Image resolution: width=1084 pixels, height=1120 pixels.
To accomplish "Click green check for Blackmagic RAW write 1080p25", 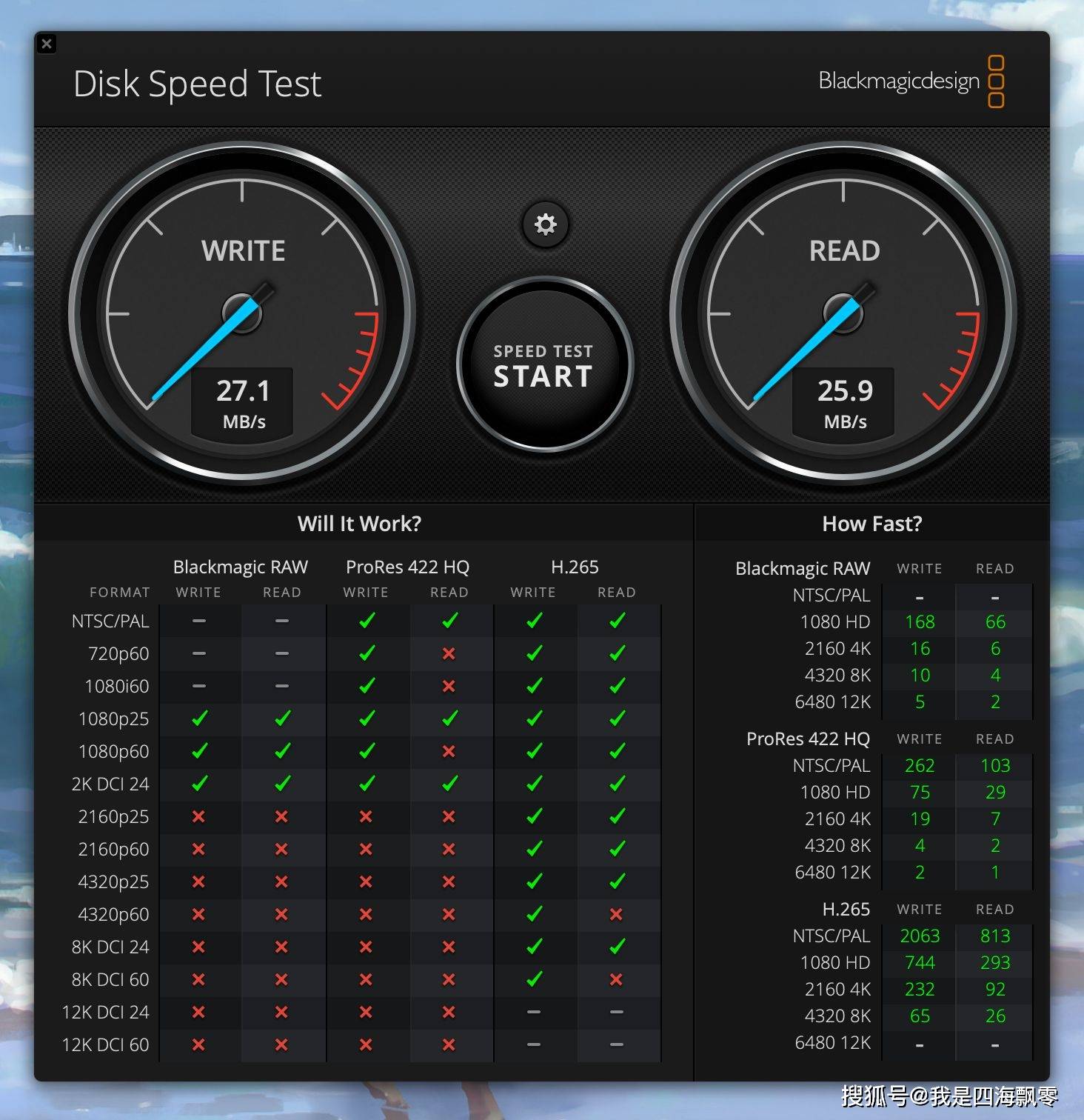I will (x=198, y=719).
